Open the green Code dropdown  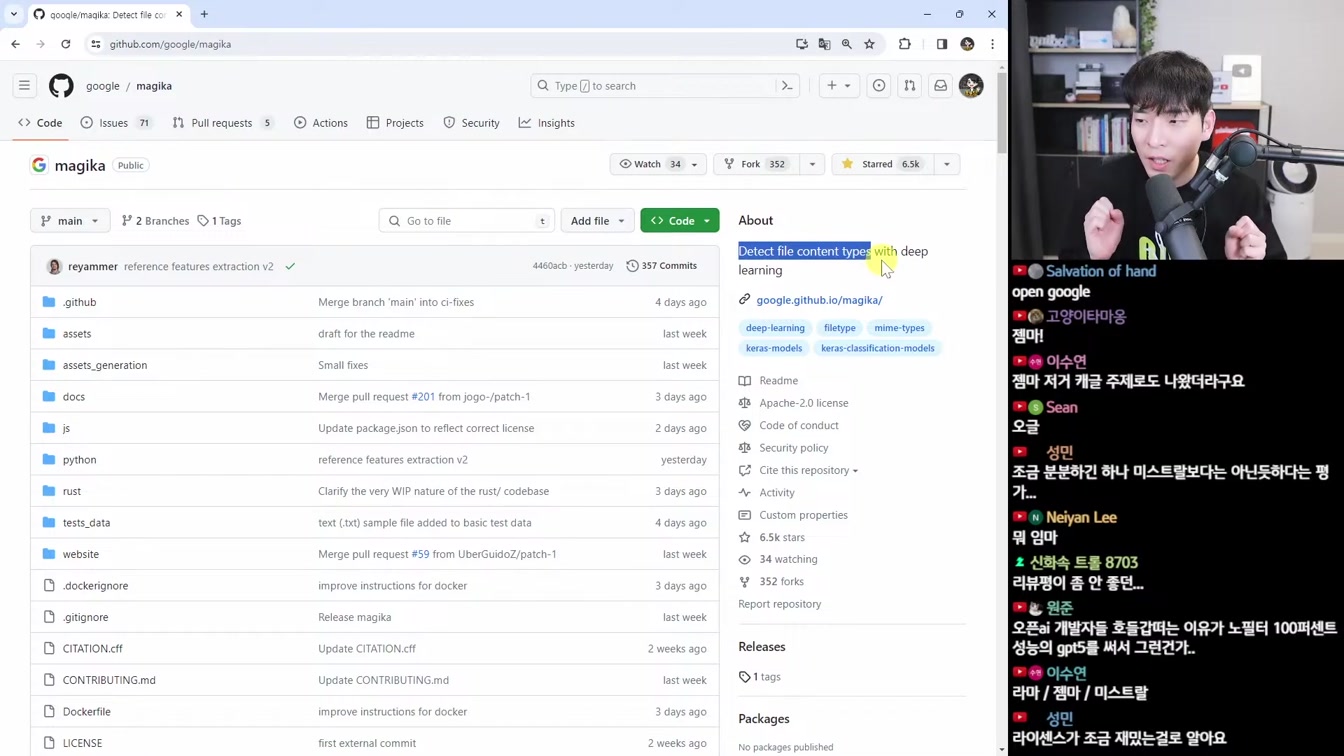click(x=680, y=221)
